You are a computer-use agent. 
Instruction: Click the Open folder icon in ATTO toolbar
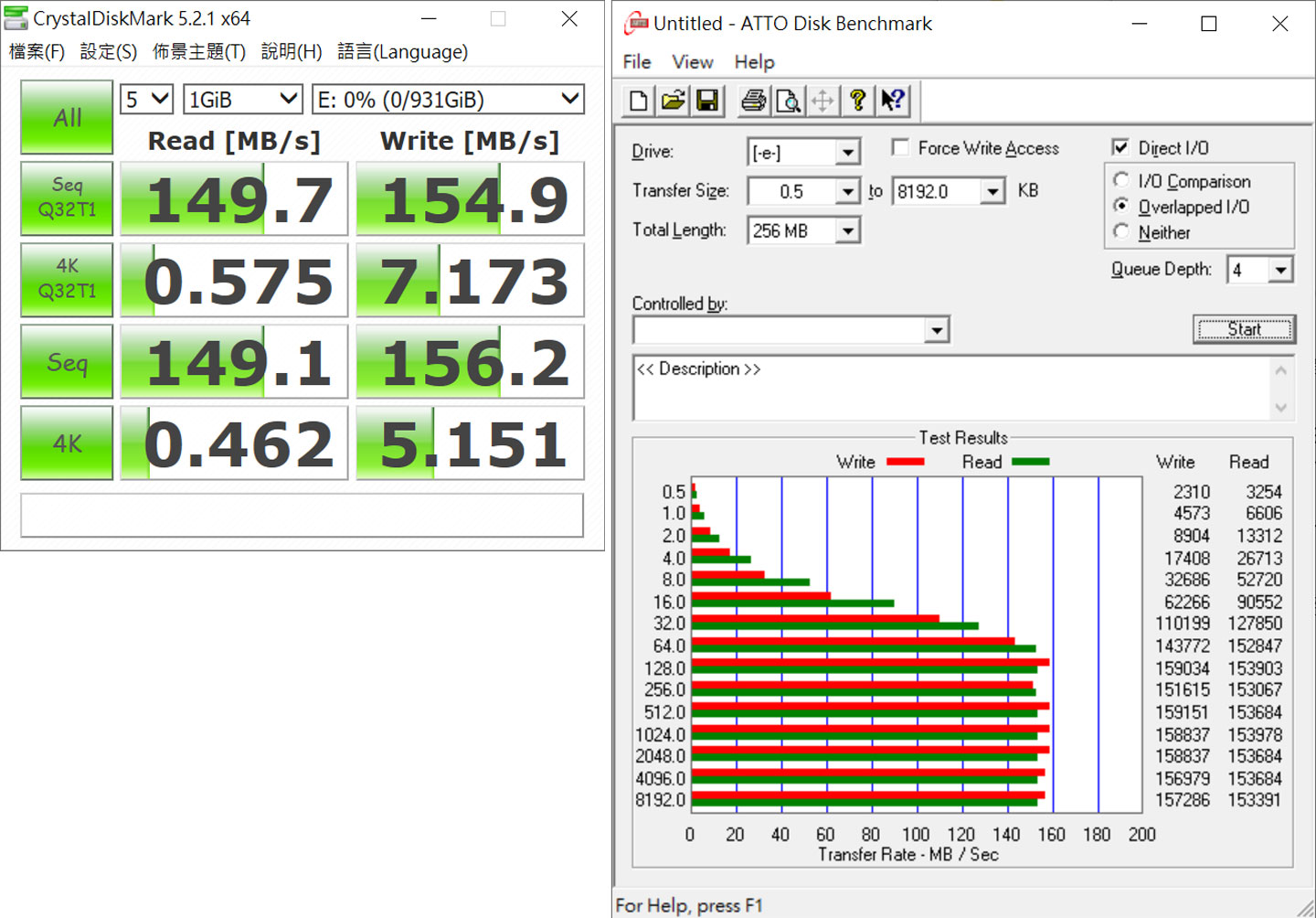point(674,101)
